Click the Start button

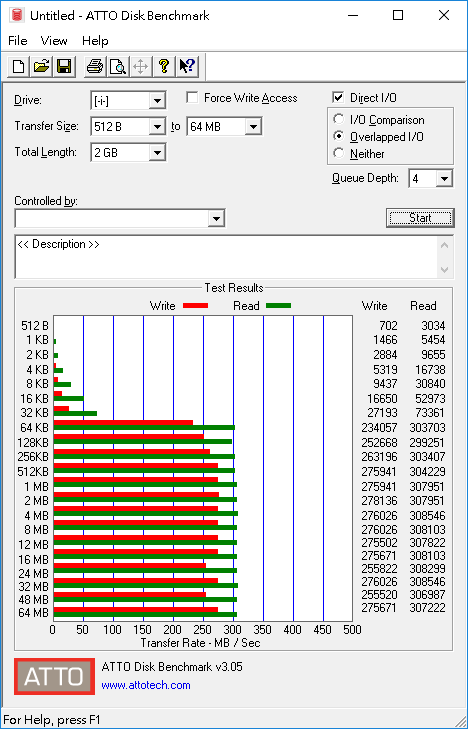[420, 218]
